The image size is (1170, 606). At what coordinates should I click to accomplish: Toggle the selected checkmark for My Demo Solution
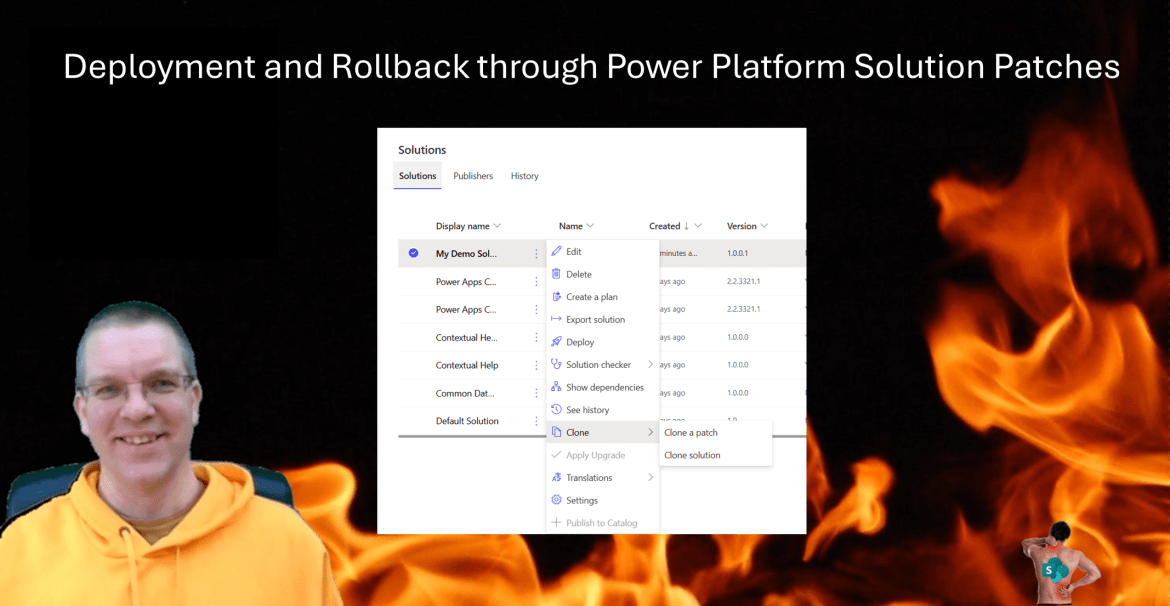coord(413,253)
